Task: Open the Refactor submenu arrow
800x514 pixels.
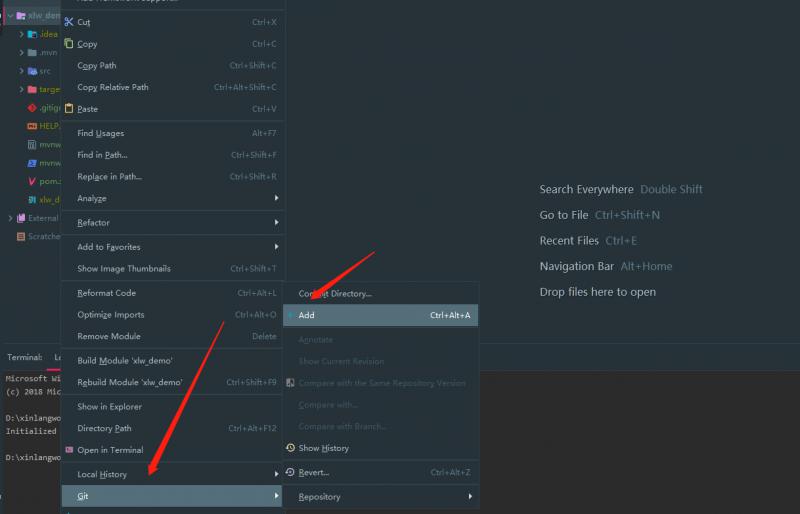Action: [x=276, y=223]
